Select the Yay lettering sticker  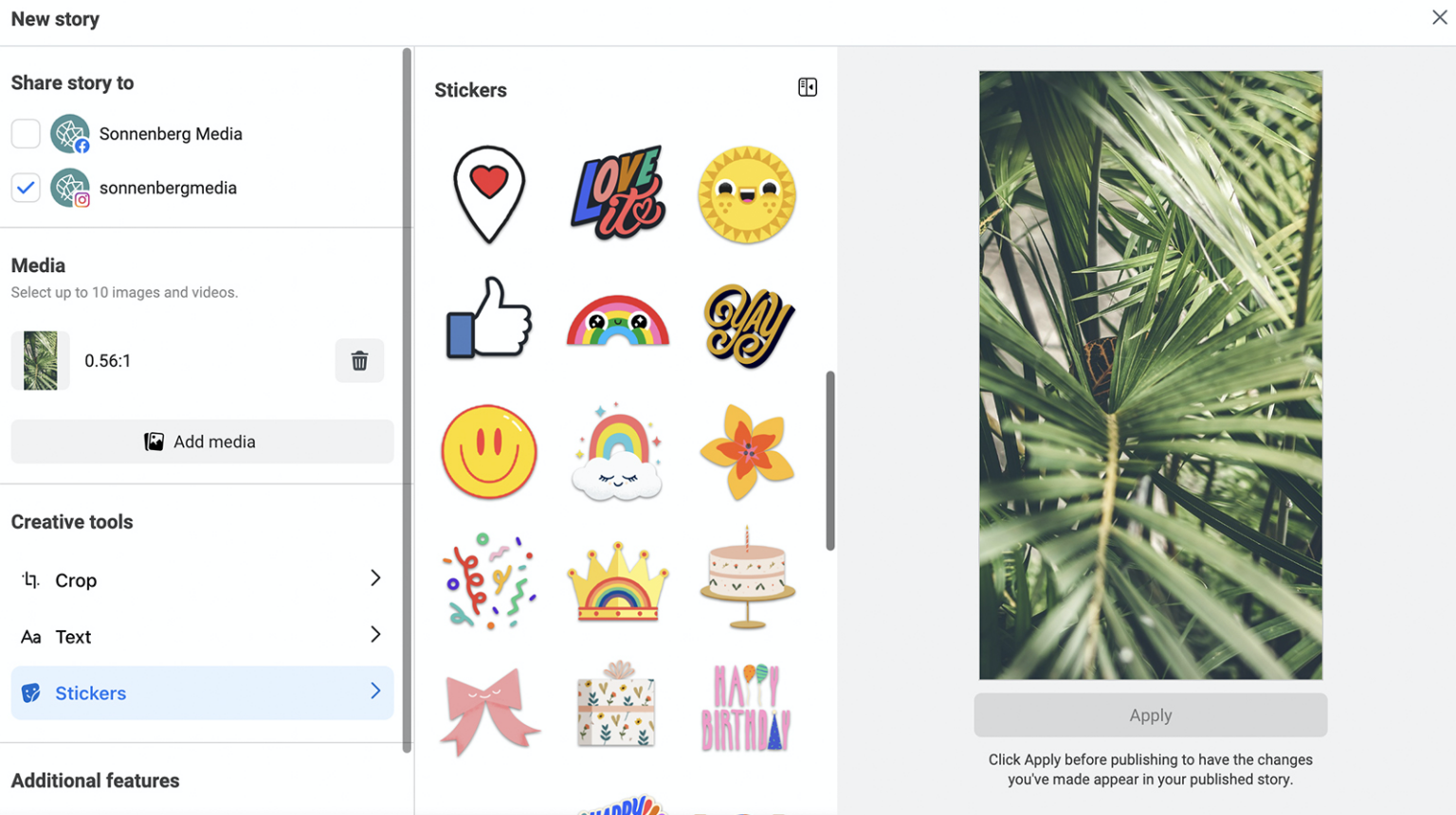748,325
